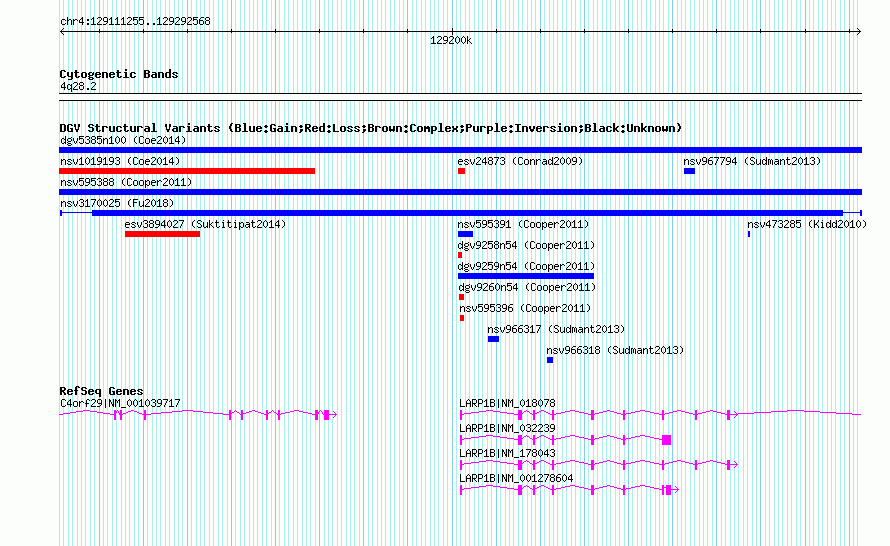Select the 4q28.2 band label
The image size is (890, 546).
[78, 87]
